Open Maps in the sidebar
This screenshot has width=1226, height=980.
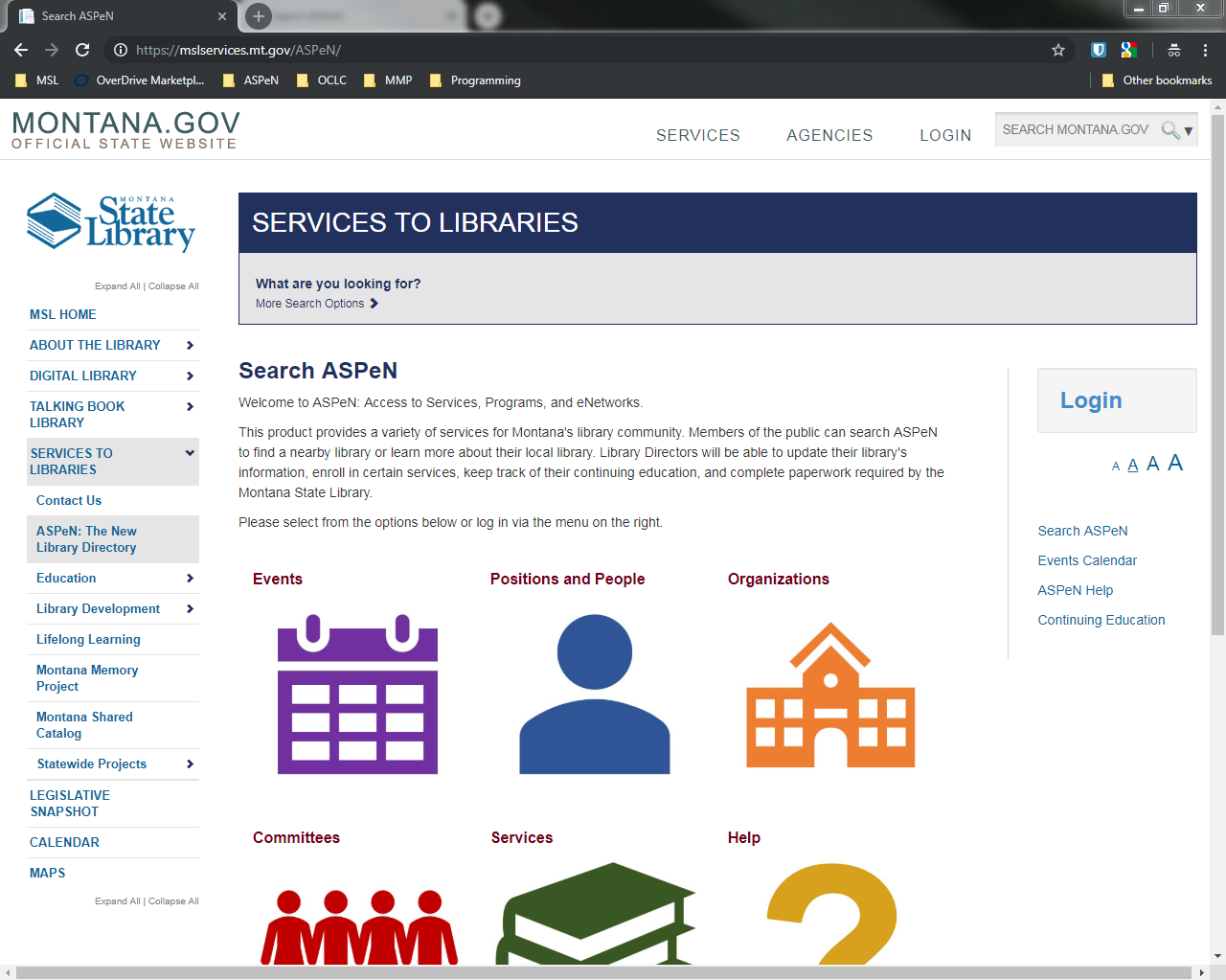pos(48,873)
